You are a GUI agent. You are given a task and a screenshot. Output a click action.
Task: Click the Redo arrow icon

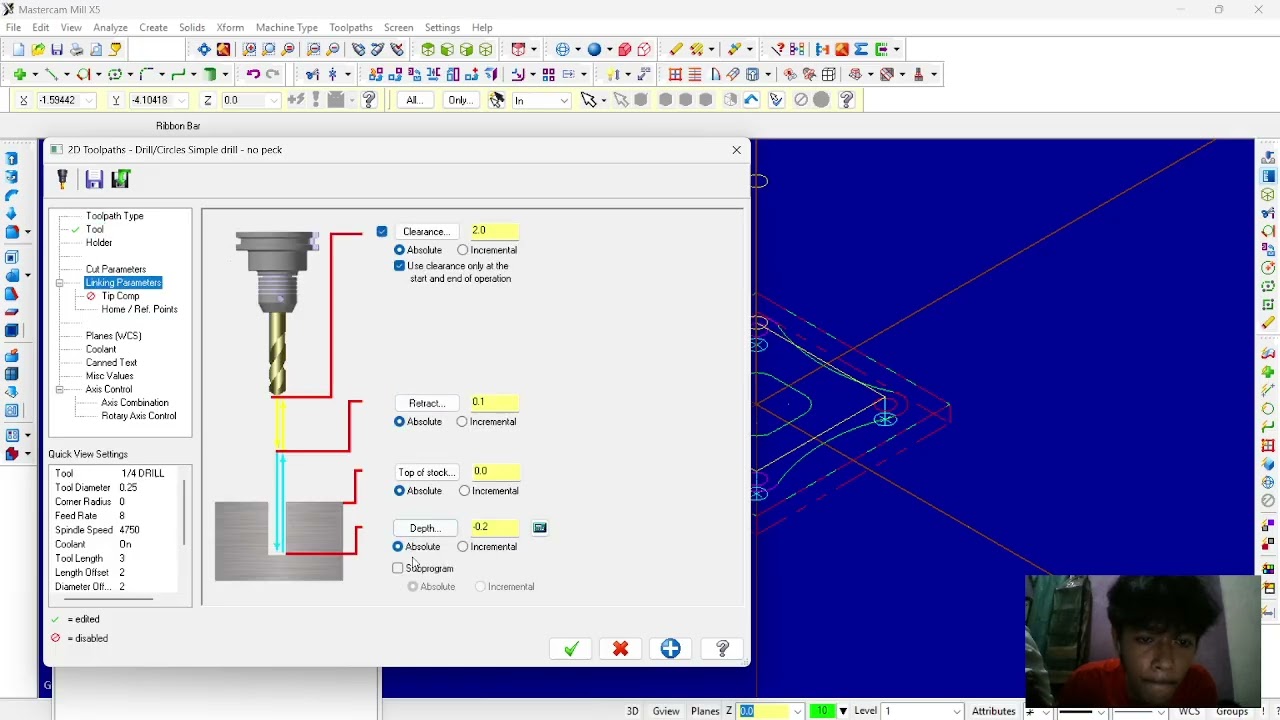[x=273, y=74]
